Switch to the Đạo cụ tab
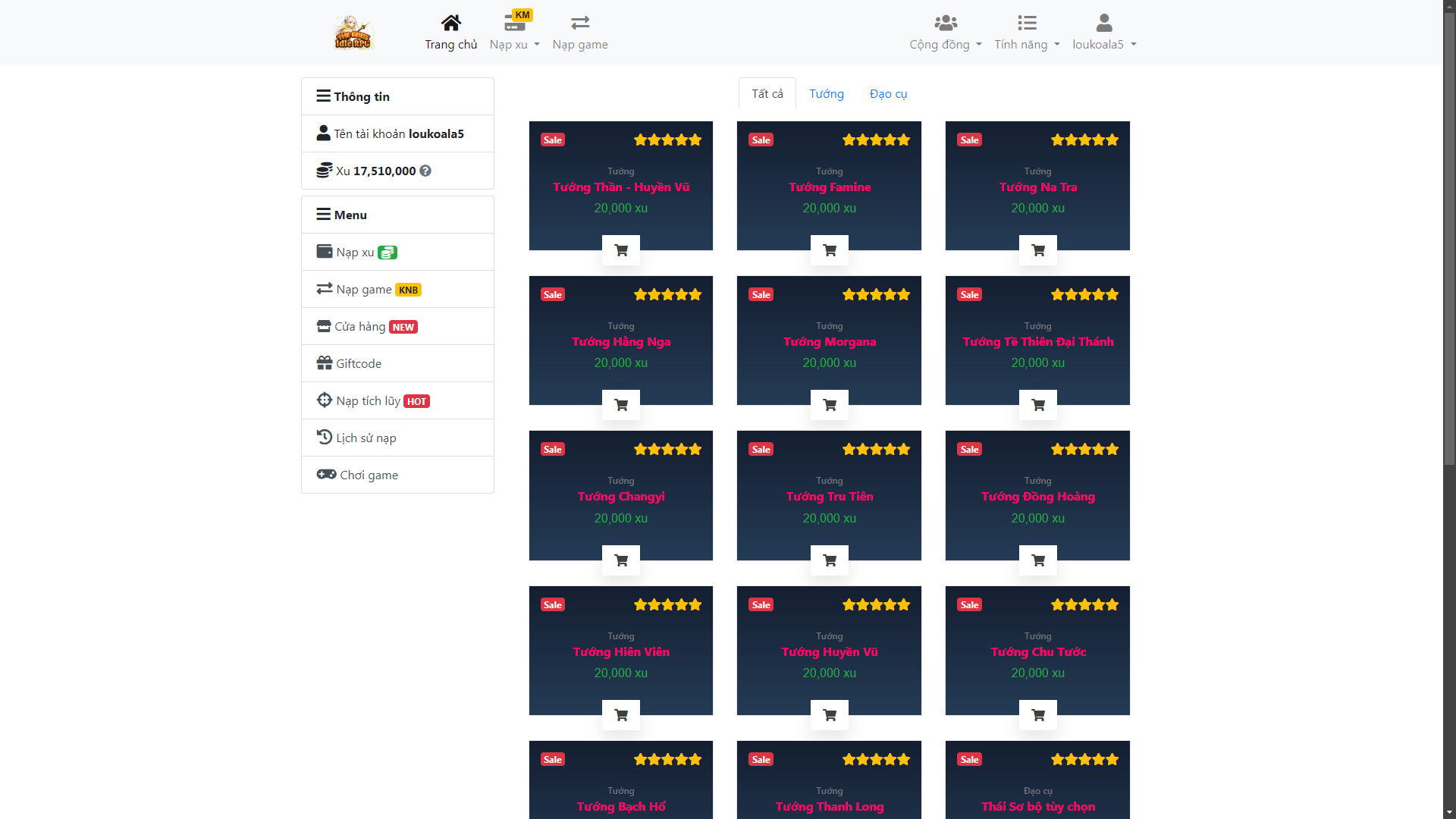The height and width of the screenshot is (819, 1456). click(x=888, y=94)
